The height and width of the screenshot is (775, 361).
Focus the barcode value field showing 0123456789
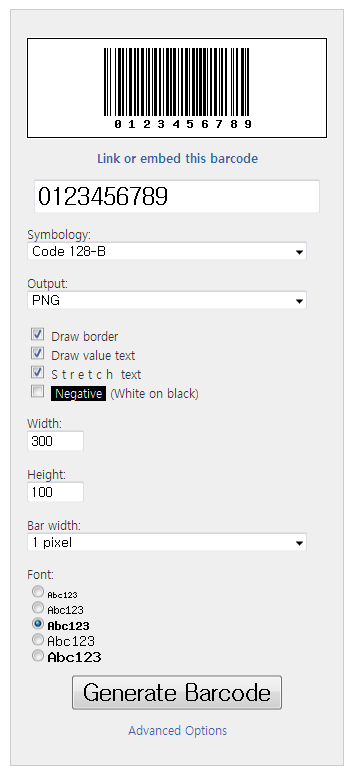(177, 197)
